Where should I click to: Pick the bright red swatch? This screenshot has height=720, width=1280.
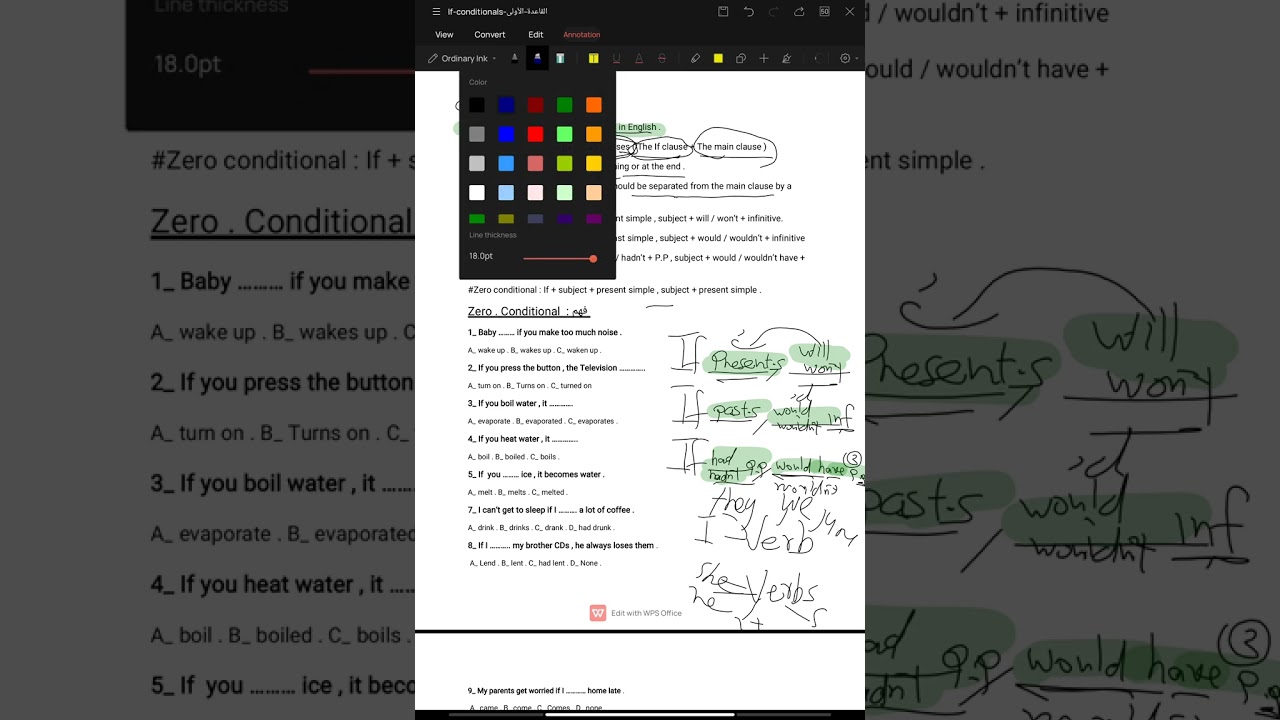535,134
